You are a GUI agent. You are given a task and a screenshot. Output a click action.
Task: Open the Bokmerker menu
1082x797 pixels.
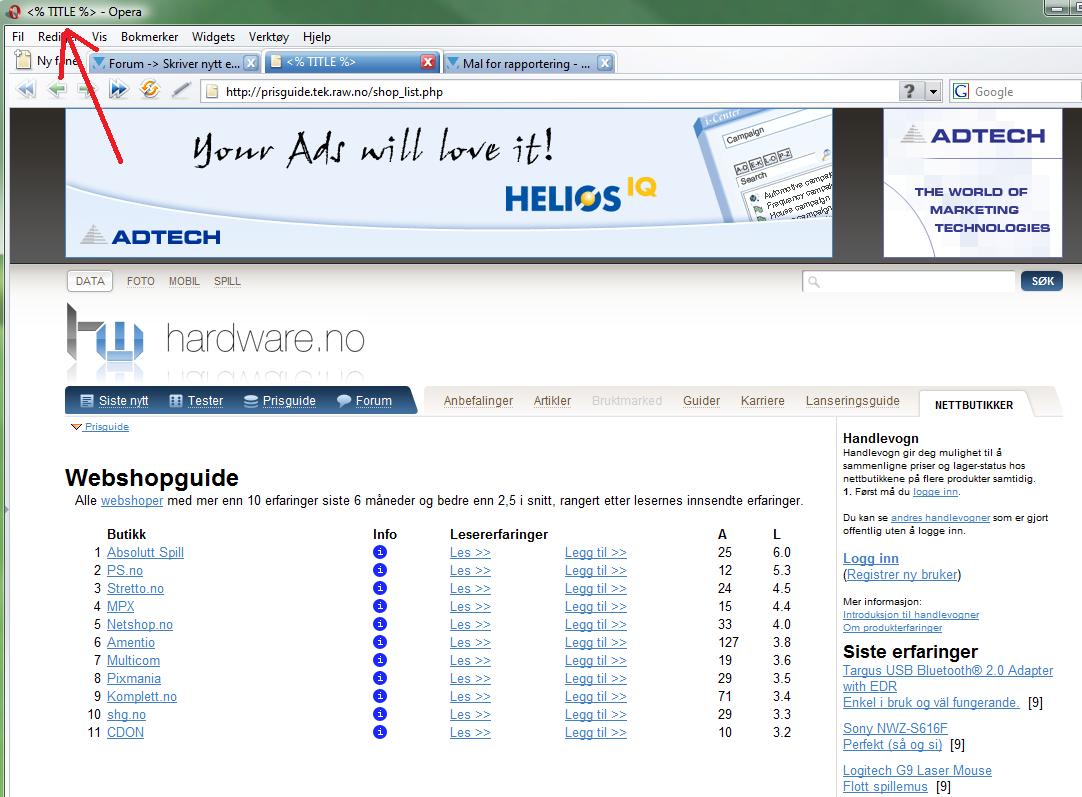(x=149, y=37)
